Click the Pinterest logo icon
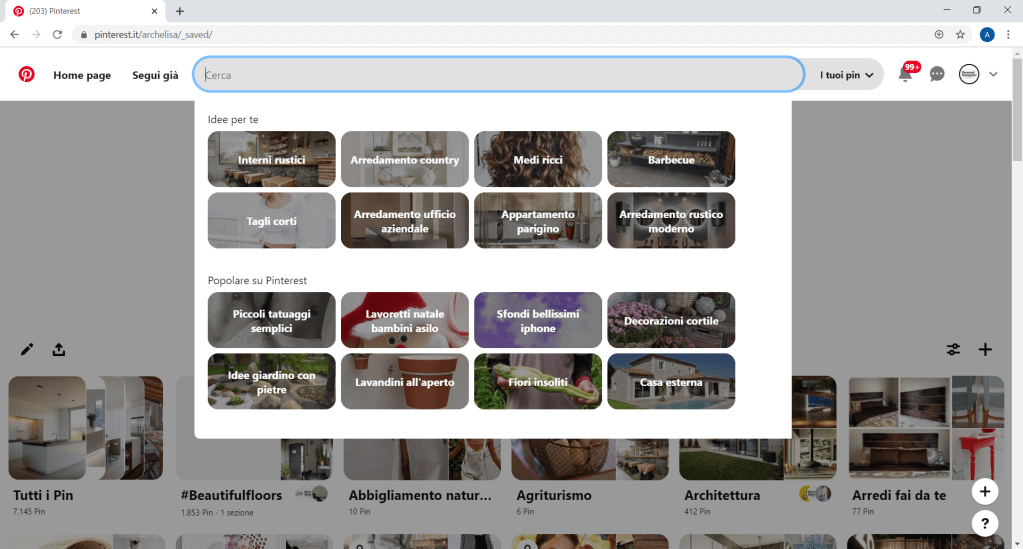 coord(26,74)
